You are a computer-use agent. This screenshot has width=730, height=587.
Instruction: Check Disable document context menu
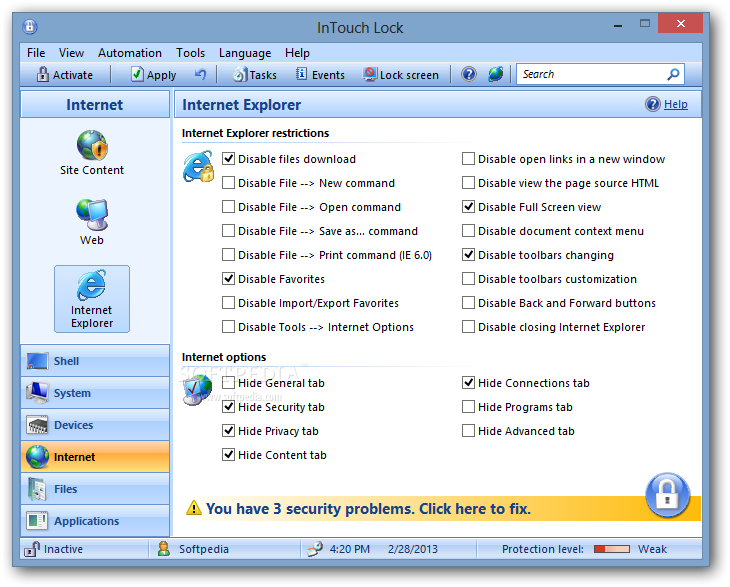pos(468,231)
